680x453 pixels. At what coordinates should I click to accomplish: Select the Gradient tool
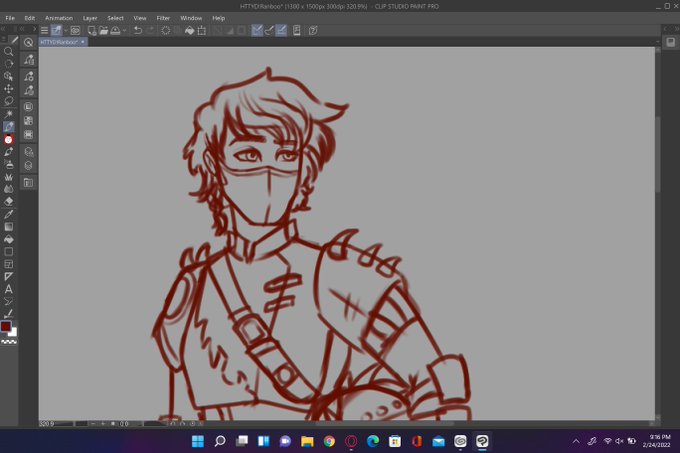click(x=8, y=227)
